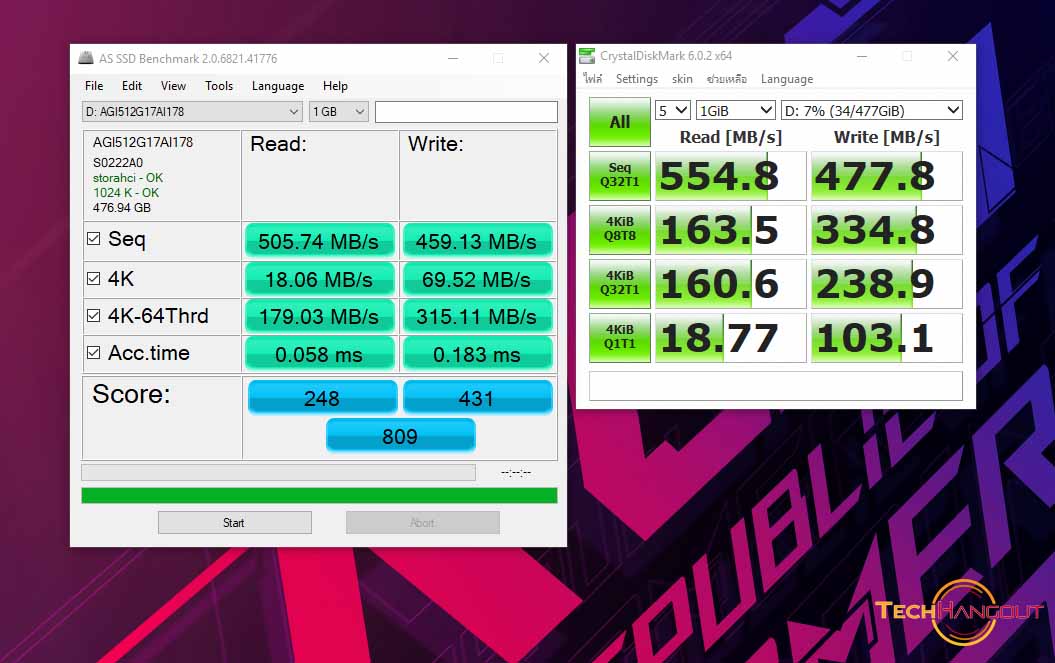Click the CrystalDiskMark title bar icon
Screen dimensions: 1055x663
tap(587, 56)
